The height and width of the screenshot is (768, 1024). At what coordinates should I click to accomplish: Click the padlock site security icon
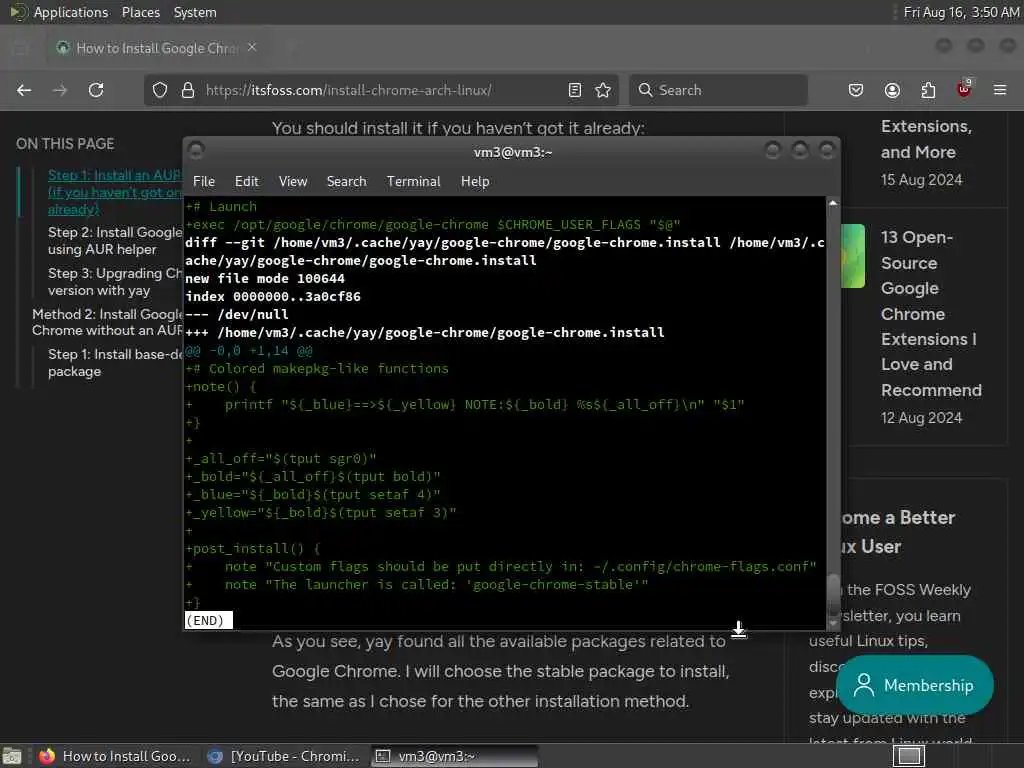(188, 90)
